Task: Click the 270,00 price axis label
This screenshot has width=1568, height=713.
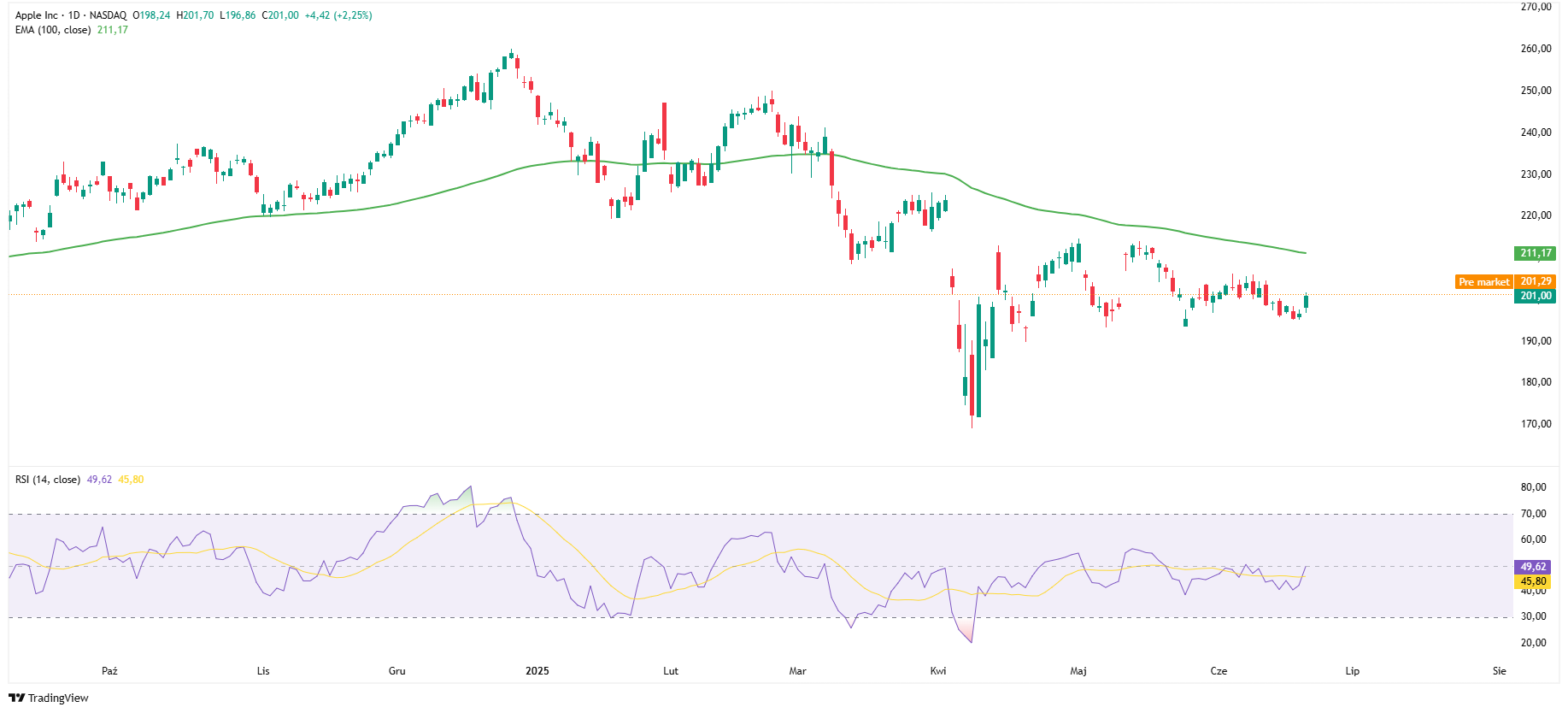Action: click(x=1536, y=7)
